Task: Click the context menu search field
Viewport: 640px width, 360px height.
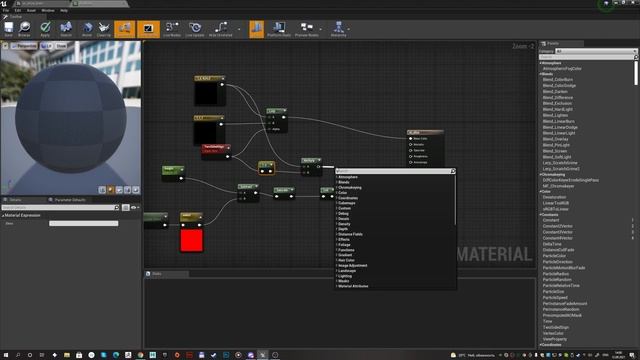Action: pyautogui.click(x=395, y=171)
